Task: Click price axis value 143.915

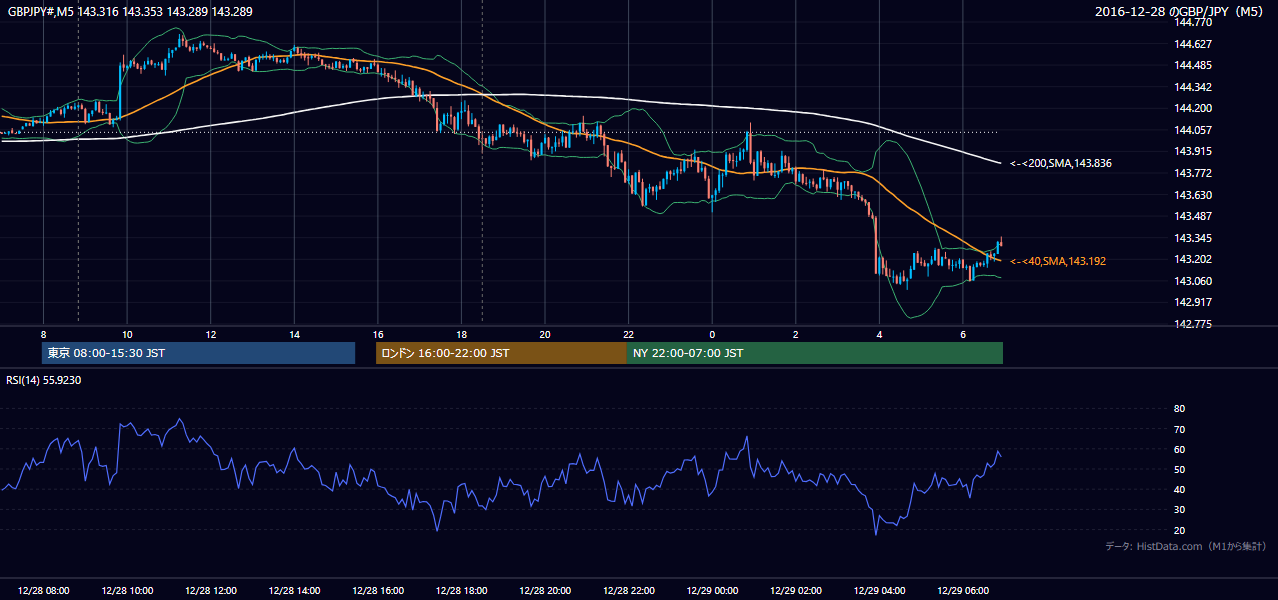Action: [1193, 152]
